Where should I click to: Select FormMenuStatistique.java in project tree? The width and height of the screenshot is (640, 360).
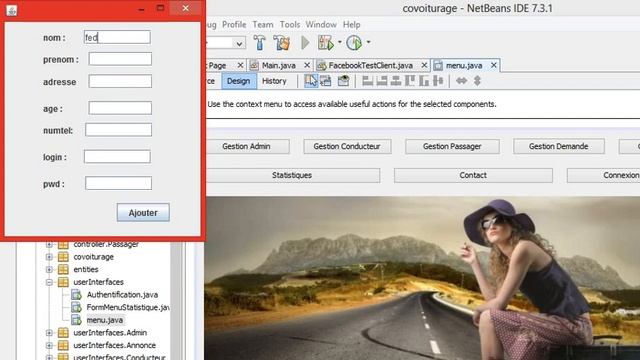click(x=128, y=307)
